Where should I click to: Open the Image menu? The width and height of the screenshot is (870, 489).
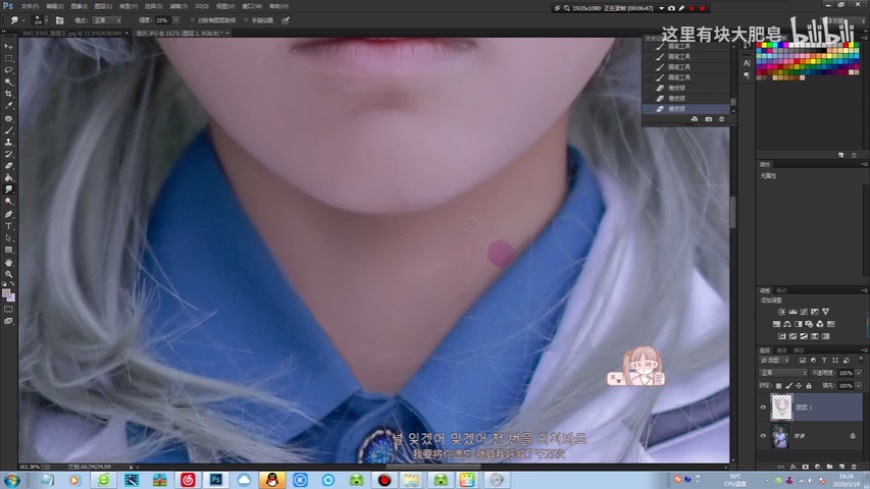point(79,7)
